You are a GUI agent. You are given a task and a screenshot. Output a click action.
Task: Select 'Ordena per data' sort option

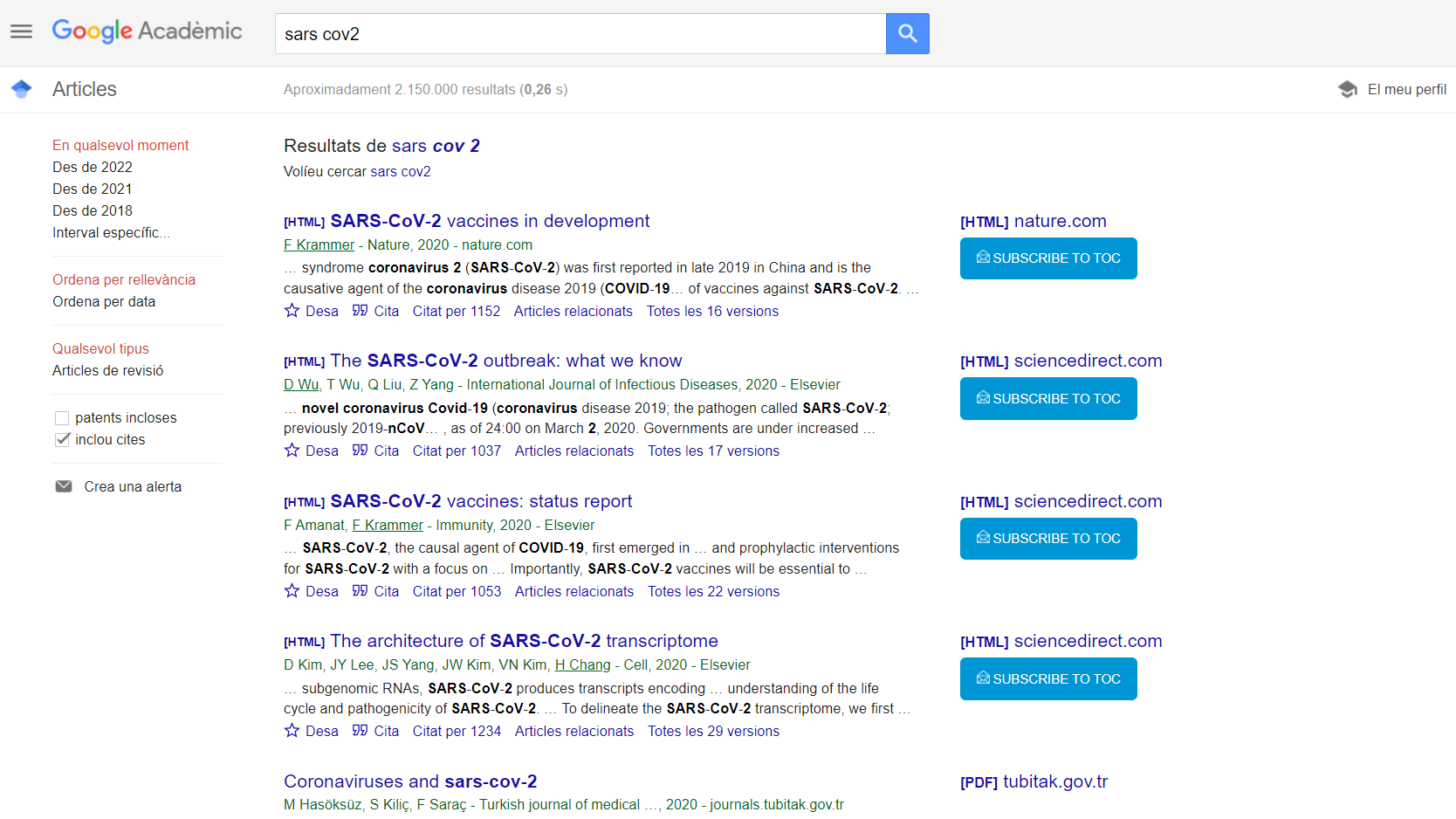point(104,301)
